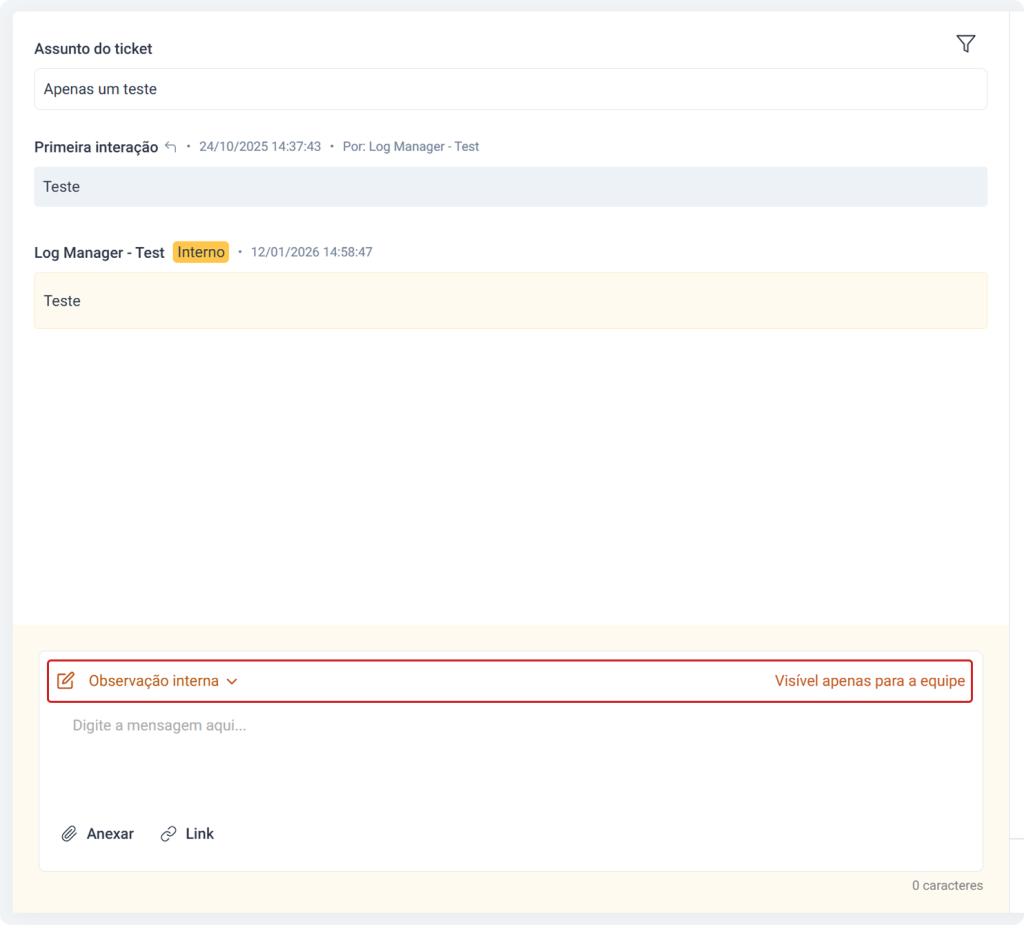Viewport: 1024px width, 925px height.
Task: Open the filter funnel icon
Action: (965, 44)
